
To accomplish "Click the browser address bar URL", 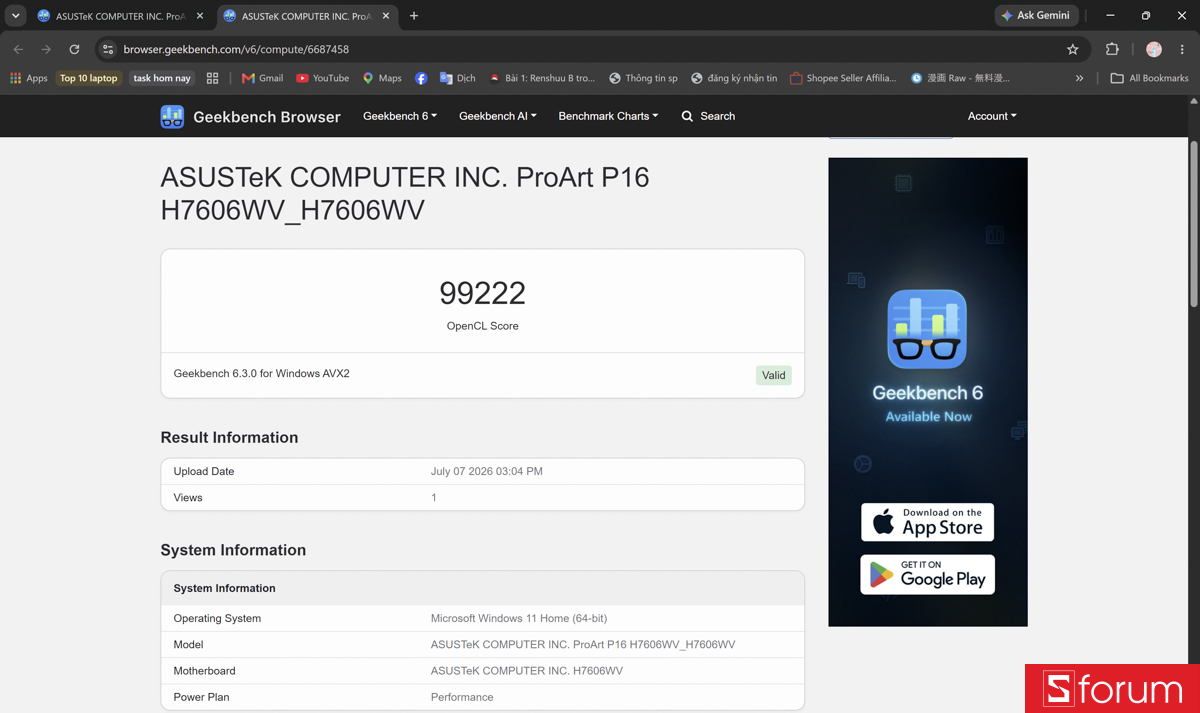I will pyautogui.click(x=236, y=49).
